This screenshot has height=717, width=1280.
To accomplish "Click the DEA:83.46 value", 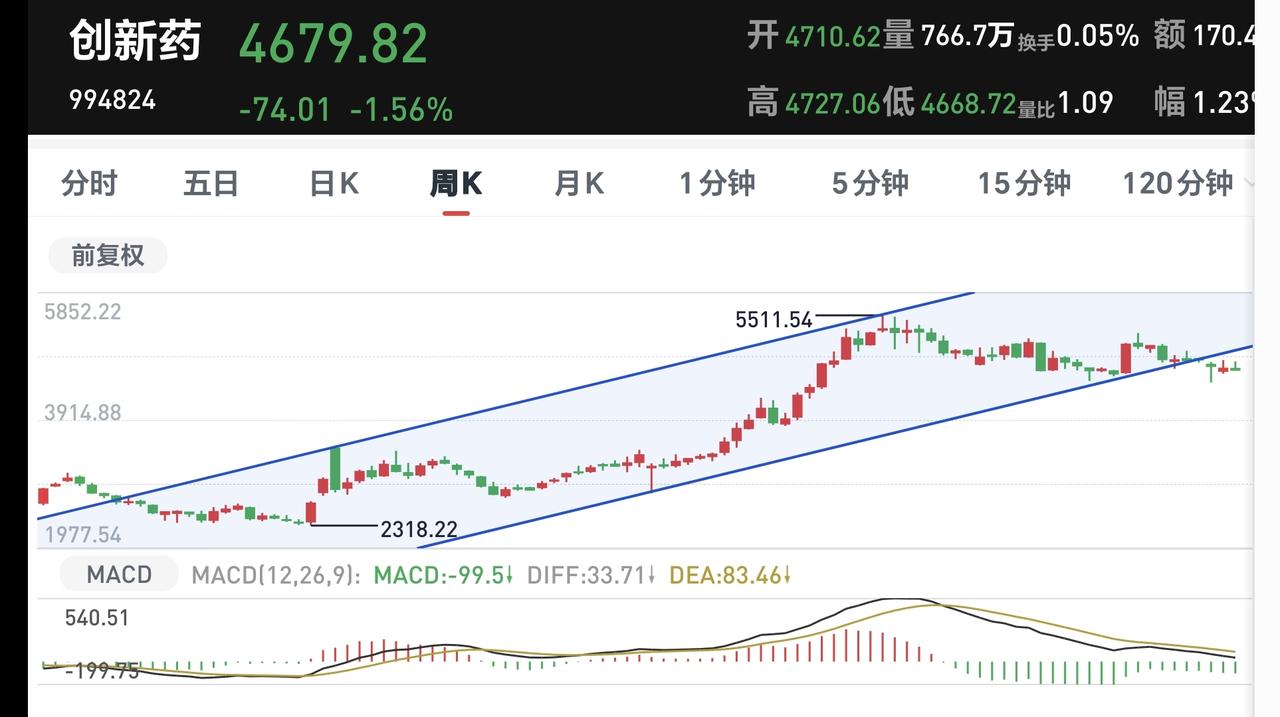I will (731, 575).
